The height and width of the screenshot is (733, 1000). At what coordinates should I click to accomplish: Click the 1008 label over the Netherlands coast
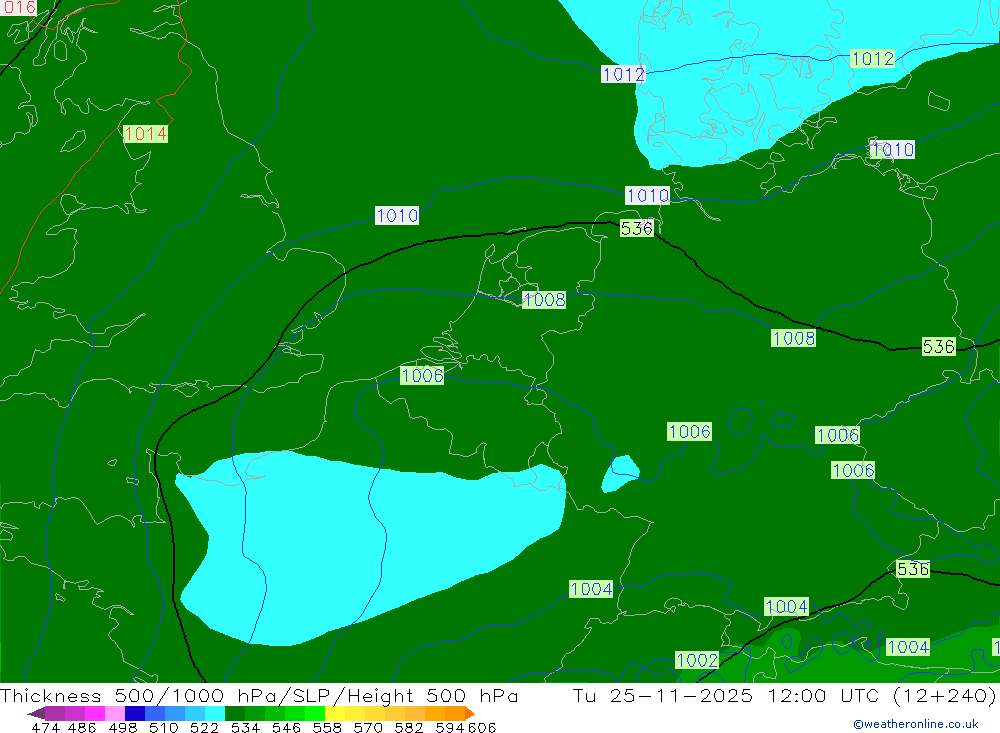[544, 300]
